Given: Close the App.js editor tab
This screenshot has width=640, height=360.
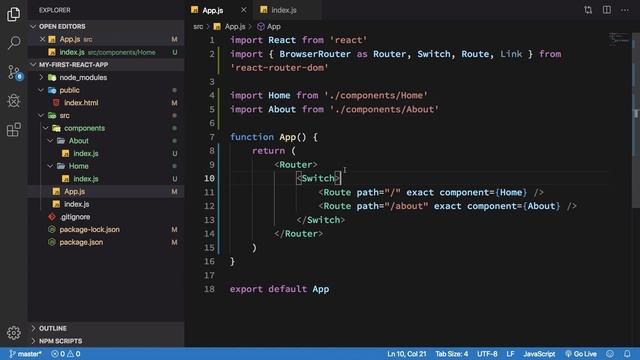Looking at the screenshot, I should click(243, 10).
